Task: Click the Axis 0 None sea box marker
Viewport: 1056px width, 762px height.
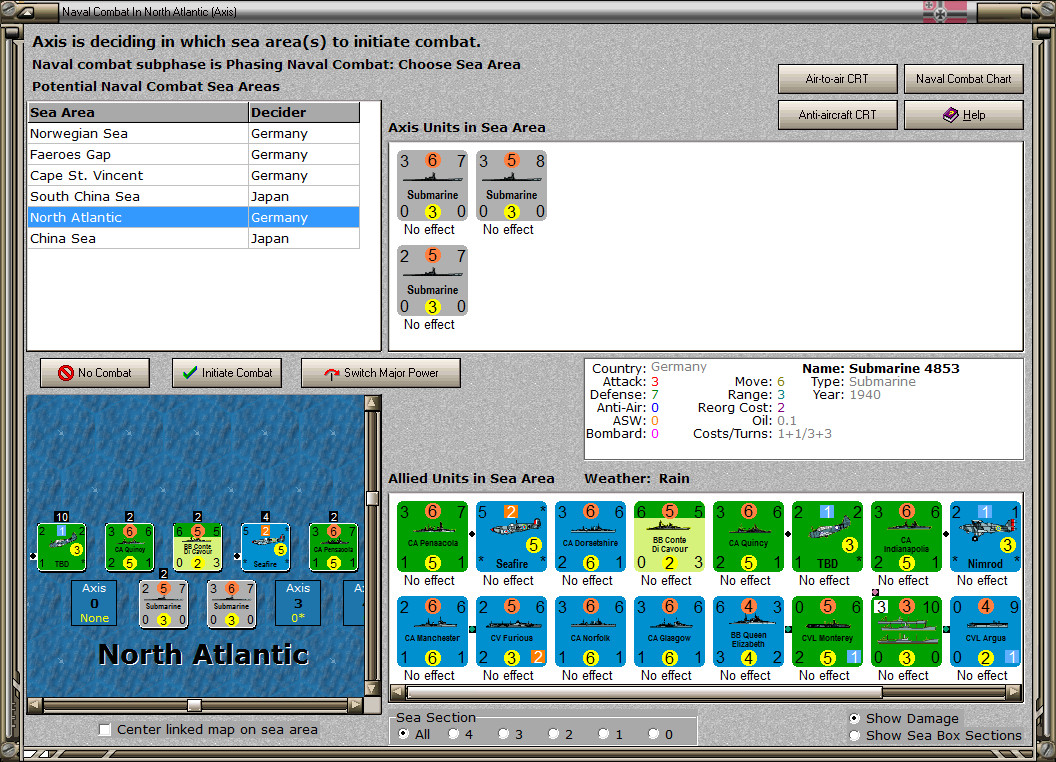Action: 94,603
